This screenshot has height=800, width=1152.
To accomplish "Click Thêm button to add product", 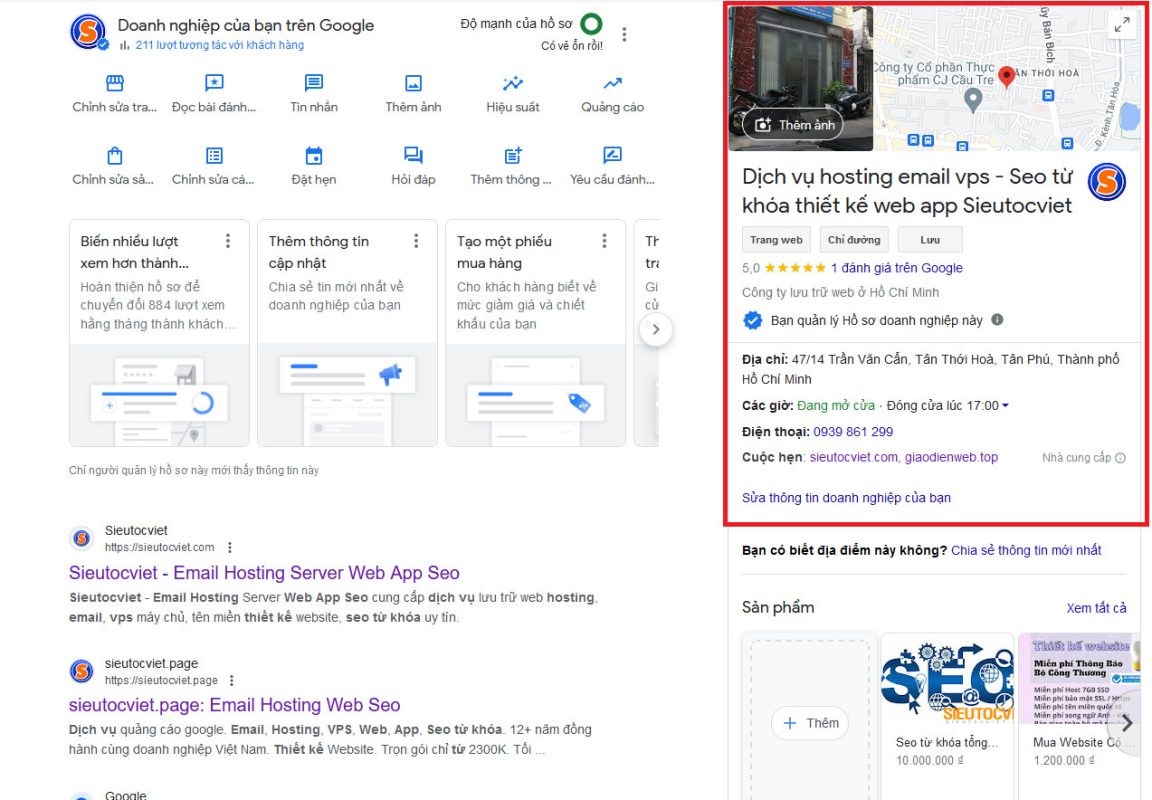I will pyautogui.click(x=810, y=723).
